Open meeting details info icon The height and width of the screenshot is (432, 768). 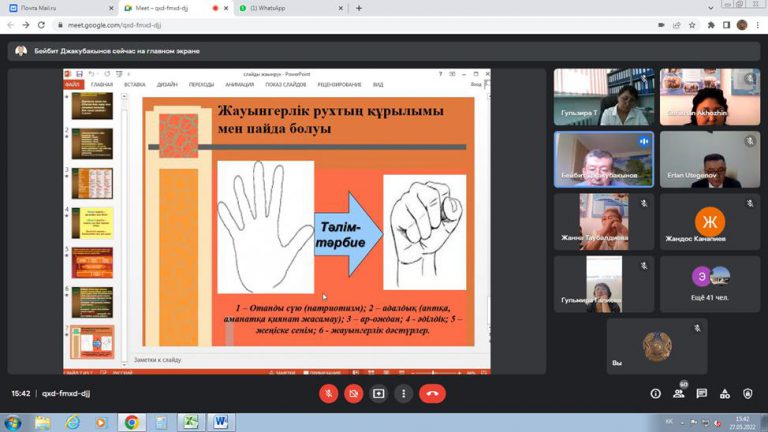[x=656, y=394]
